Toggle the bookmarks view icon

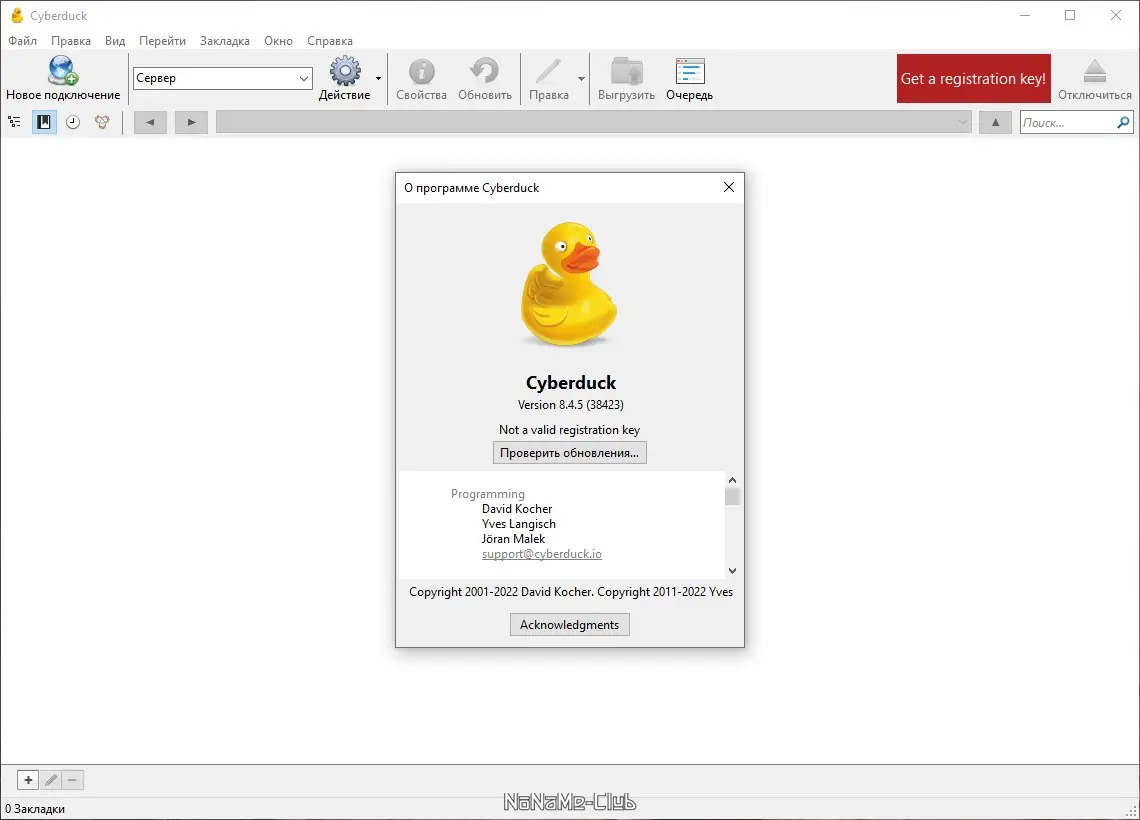tap(44, 122)
